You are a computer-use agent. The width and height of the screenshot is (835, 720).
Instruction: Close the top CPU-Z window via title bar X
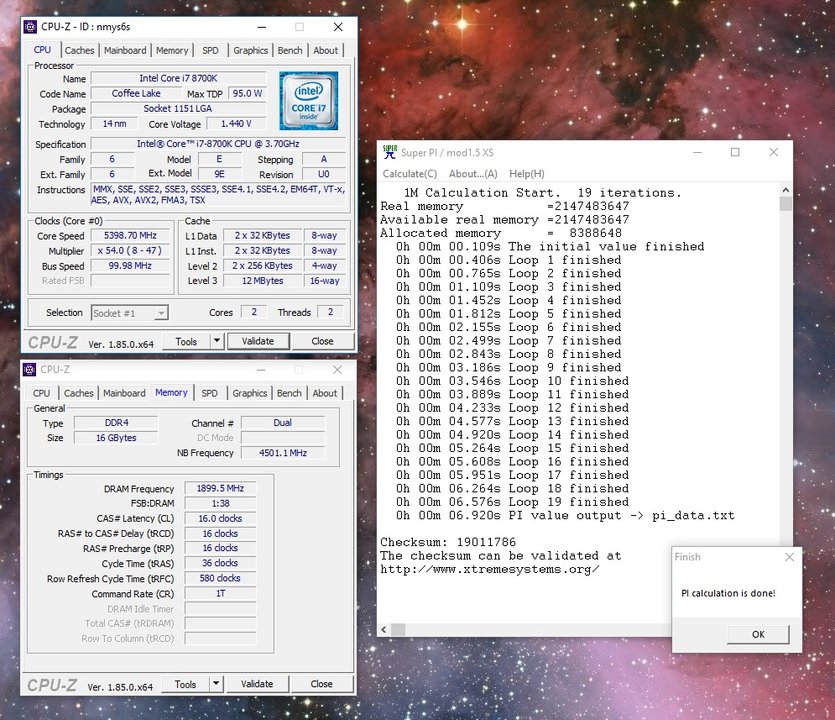[338, 27]
